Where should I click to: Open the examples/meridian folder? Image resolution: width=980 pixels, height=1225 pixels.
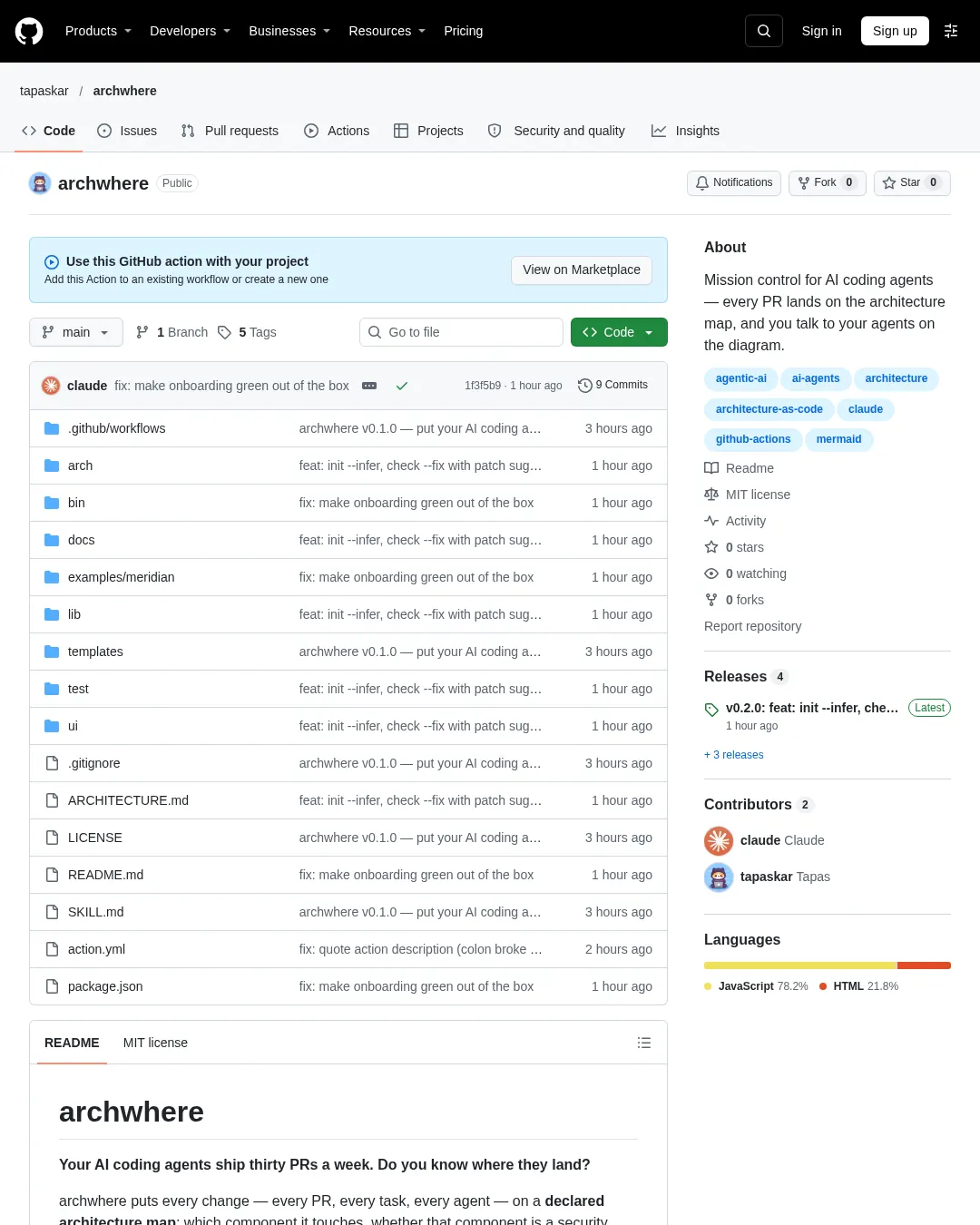click(121, 577)
